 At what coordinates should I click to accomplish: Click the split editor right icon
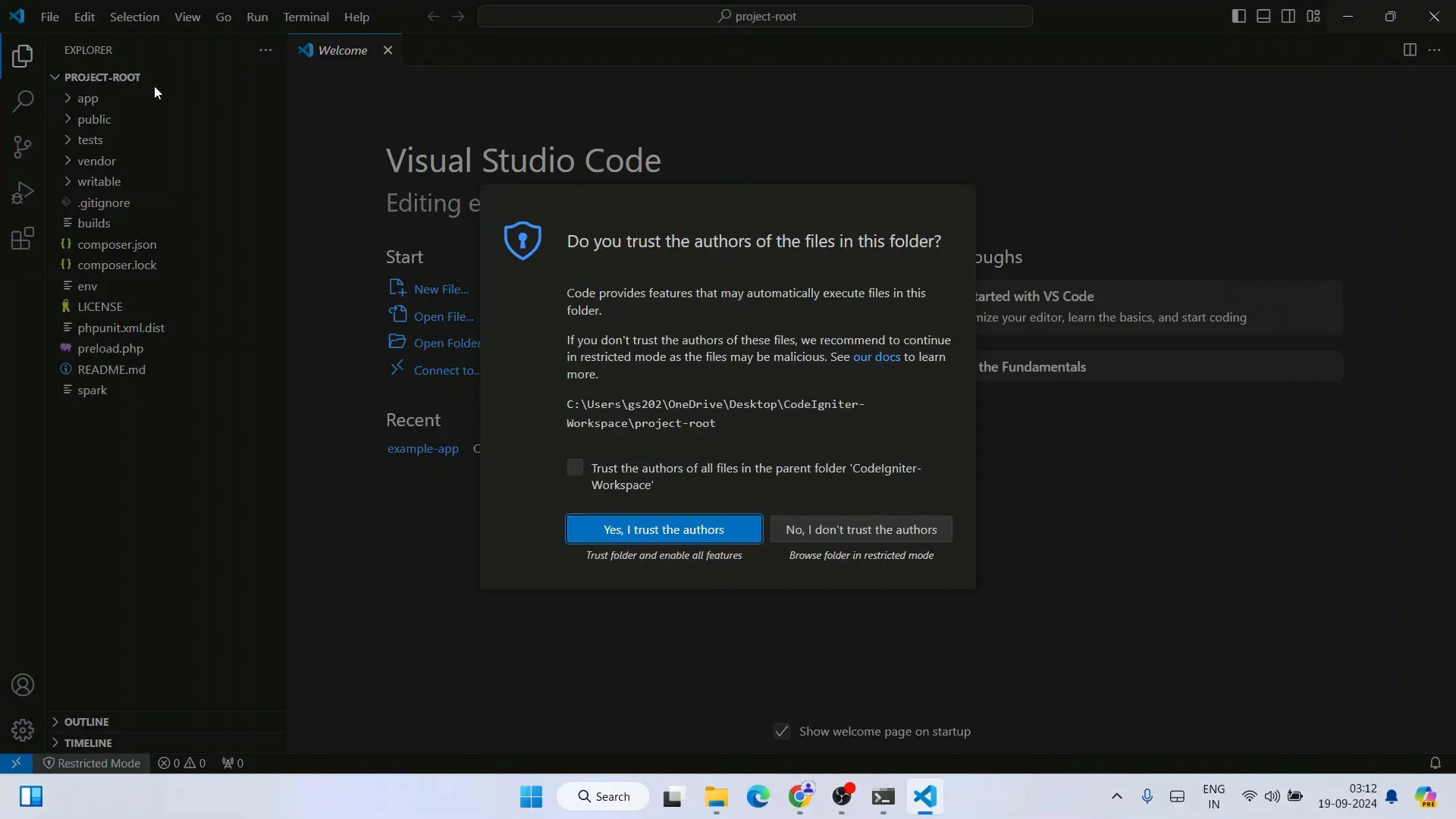[1410, 50]
